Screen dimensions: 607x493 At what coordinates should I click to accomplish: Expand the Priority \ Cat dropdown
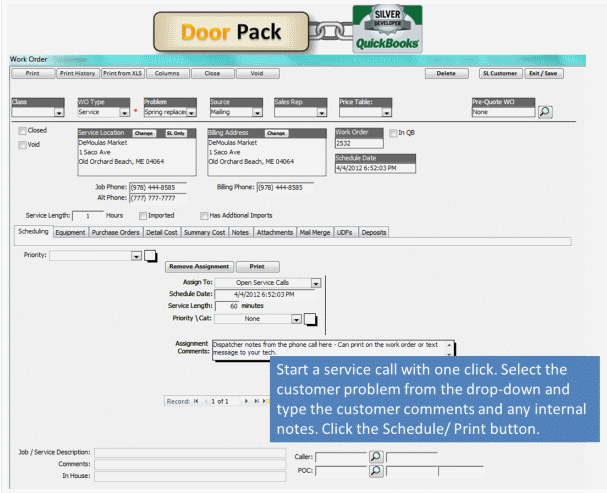[296, 319]
